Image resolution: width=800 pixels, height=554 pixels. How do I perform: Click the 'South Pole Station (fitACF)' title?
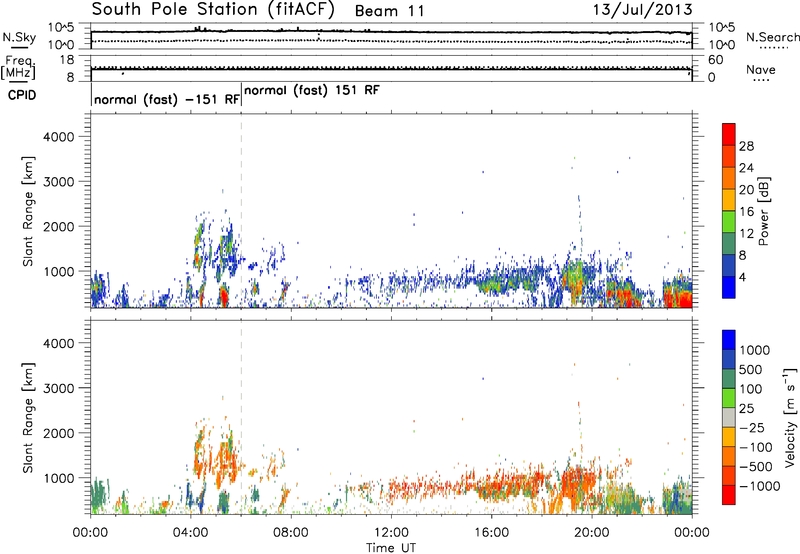213,10
